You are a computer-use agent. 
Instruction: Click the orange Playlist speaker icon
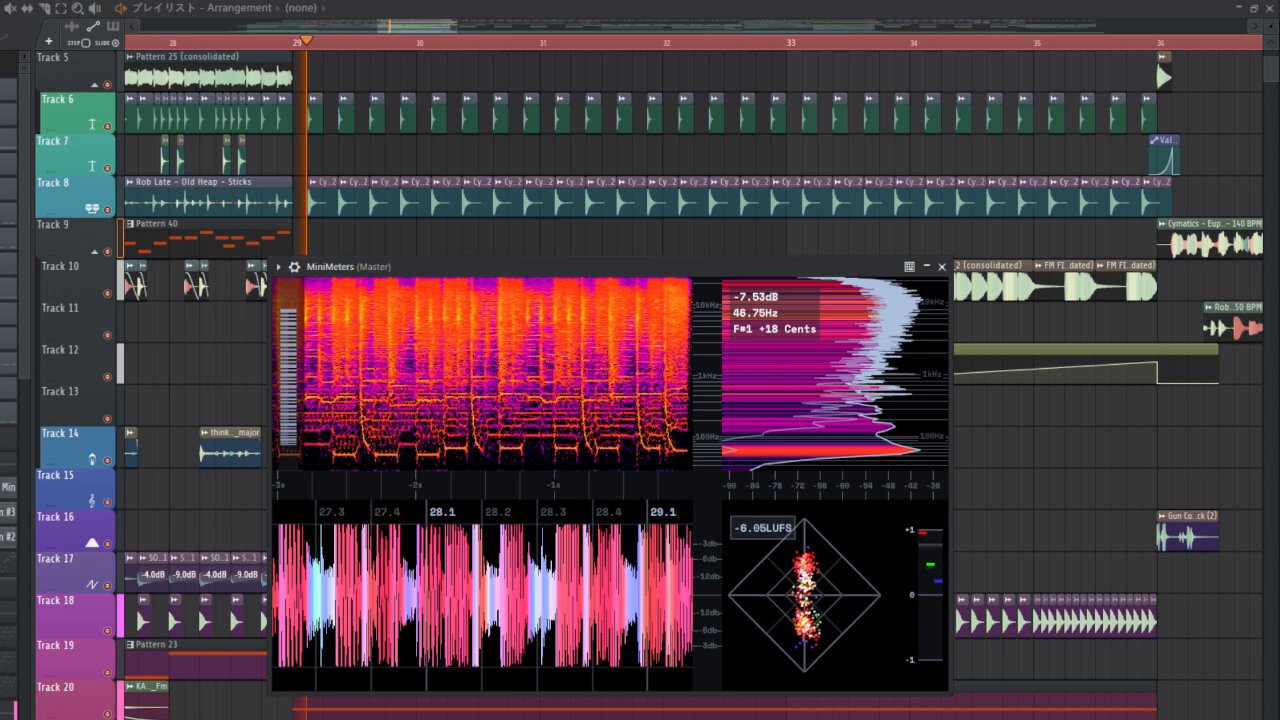pos(121,8)
